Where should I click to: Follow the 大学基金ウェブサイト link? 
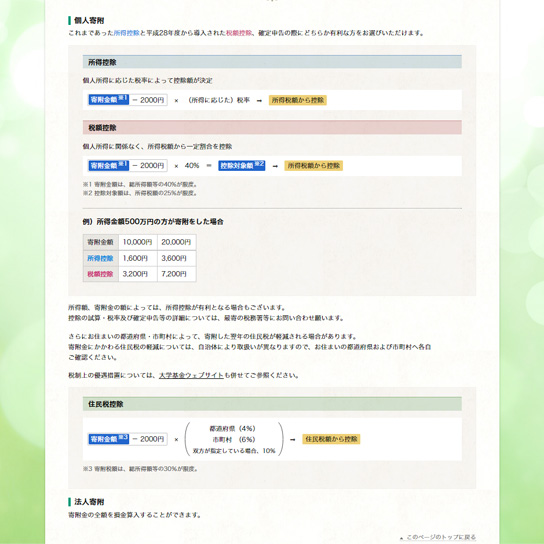[x=191, y=375]
